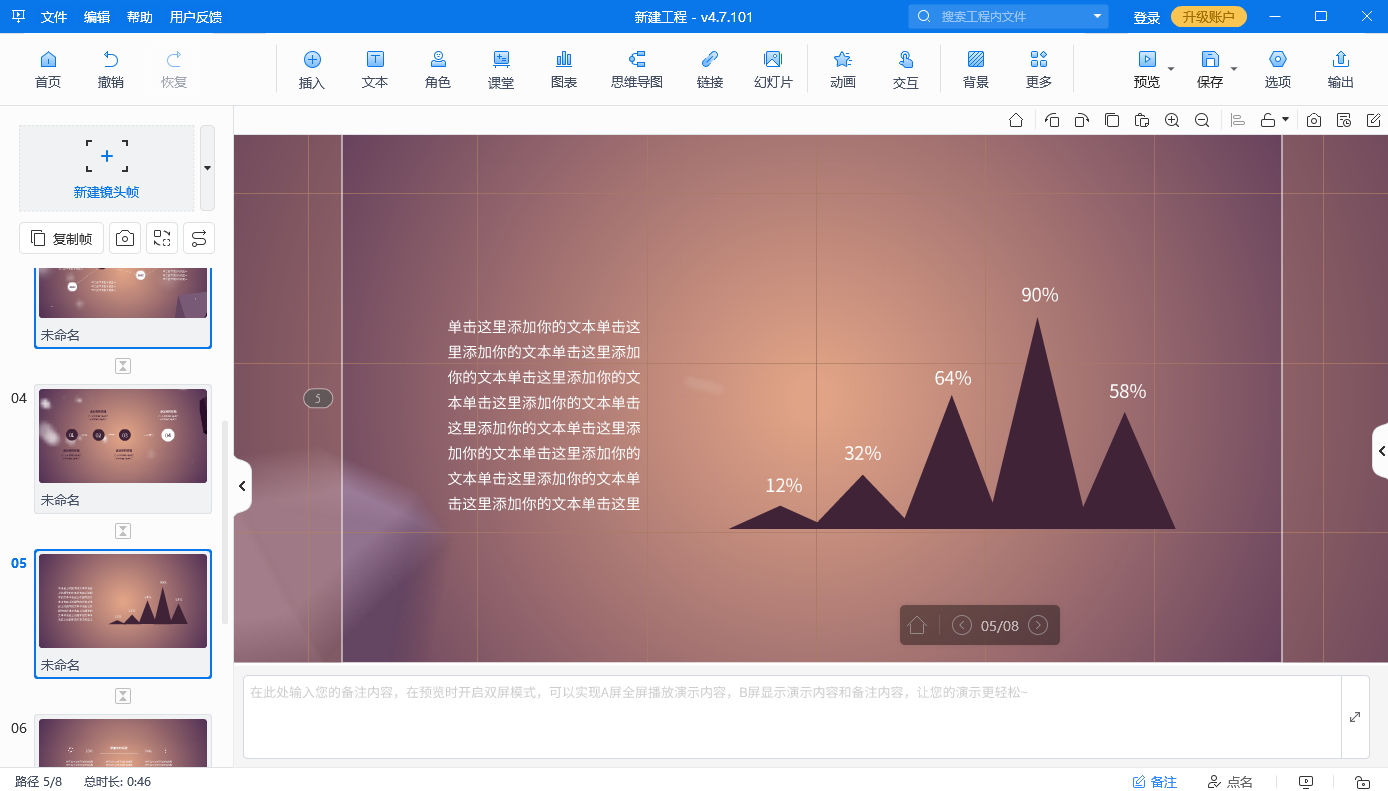Open the lock dropdown arrow

(x=1285, y=120)
